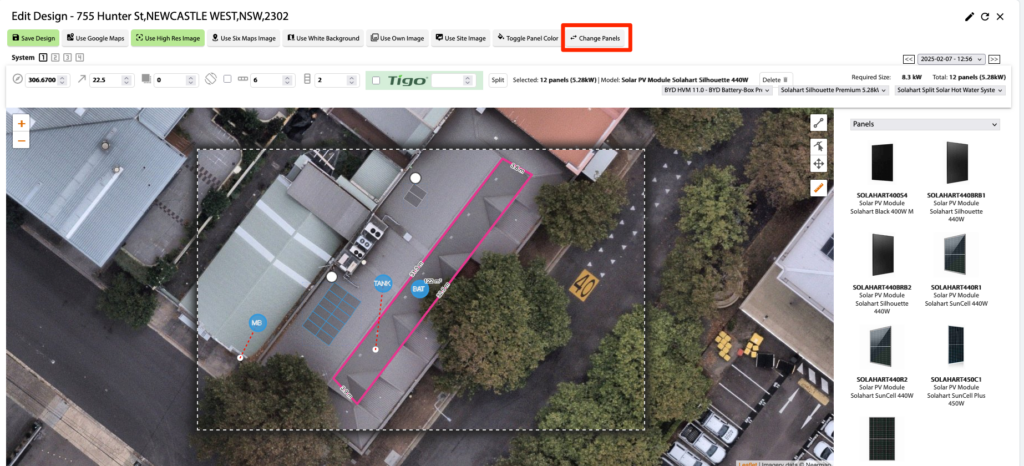This screenshot has width=1024, height=466.
Task: Select the draw line measure tool
Action: tap(819, 123)
